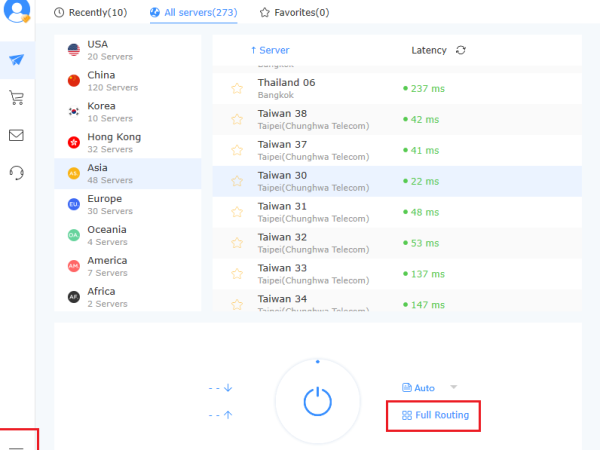Click the Korea flag icon
600x450 pixels.
[x=74, y=111]
